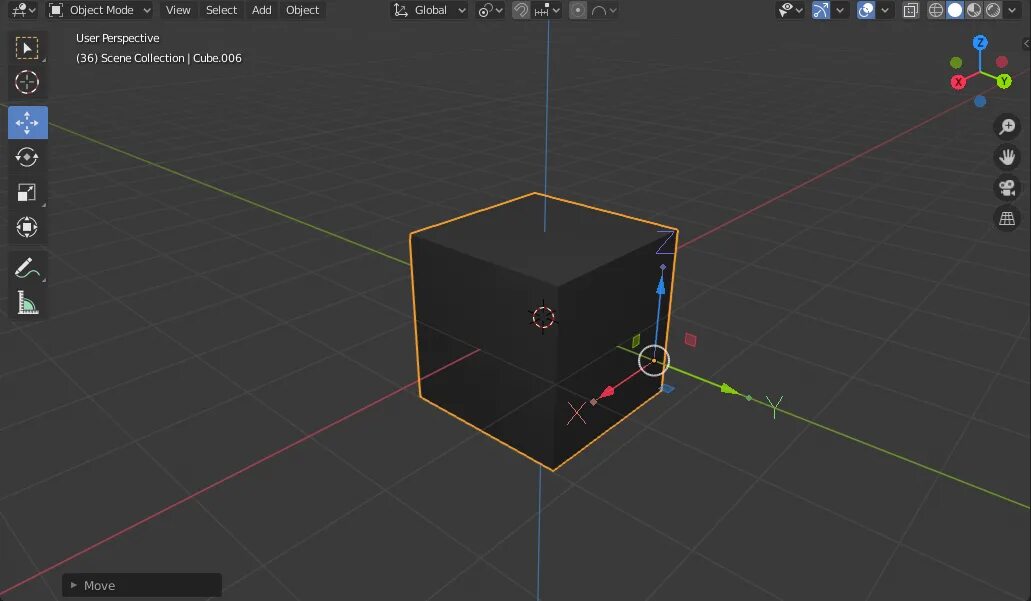Toggle show overlays button
This screenshot has width=1031, height=601.
click(866, 10)
